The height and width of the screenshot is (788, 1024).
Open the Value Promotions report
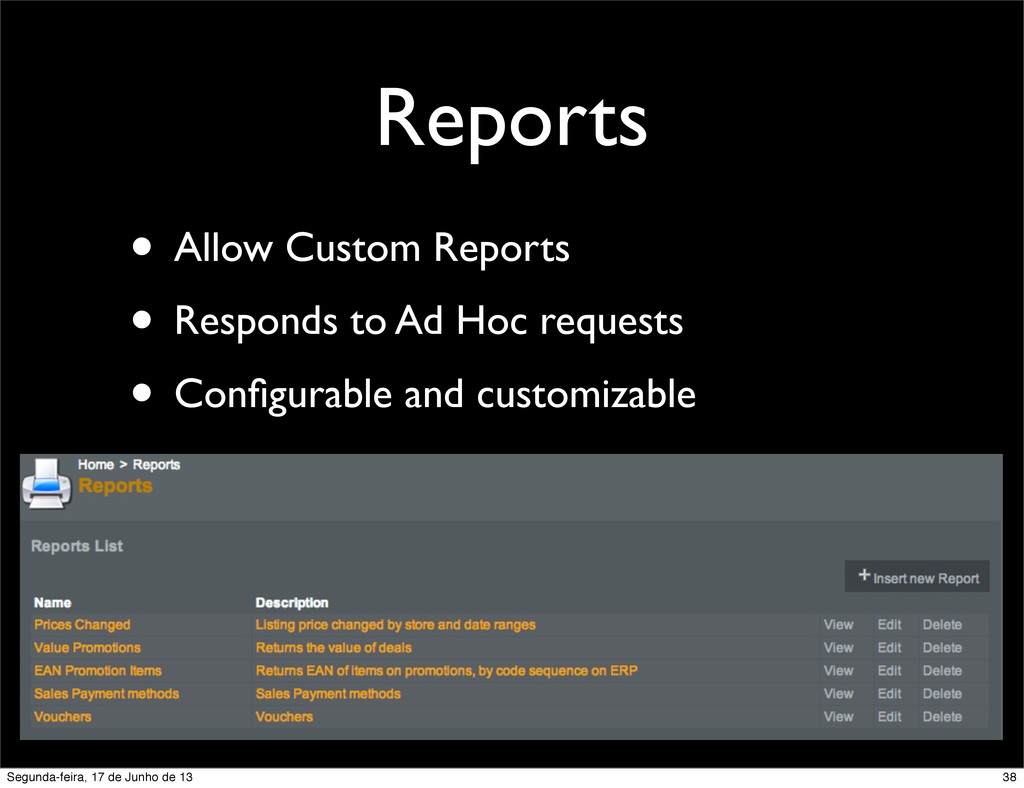[88, 648]
